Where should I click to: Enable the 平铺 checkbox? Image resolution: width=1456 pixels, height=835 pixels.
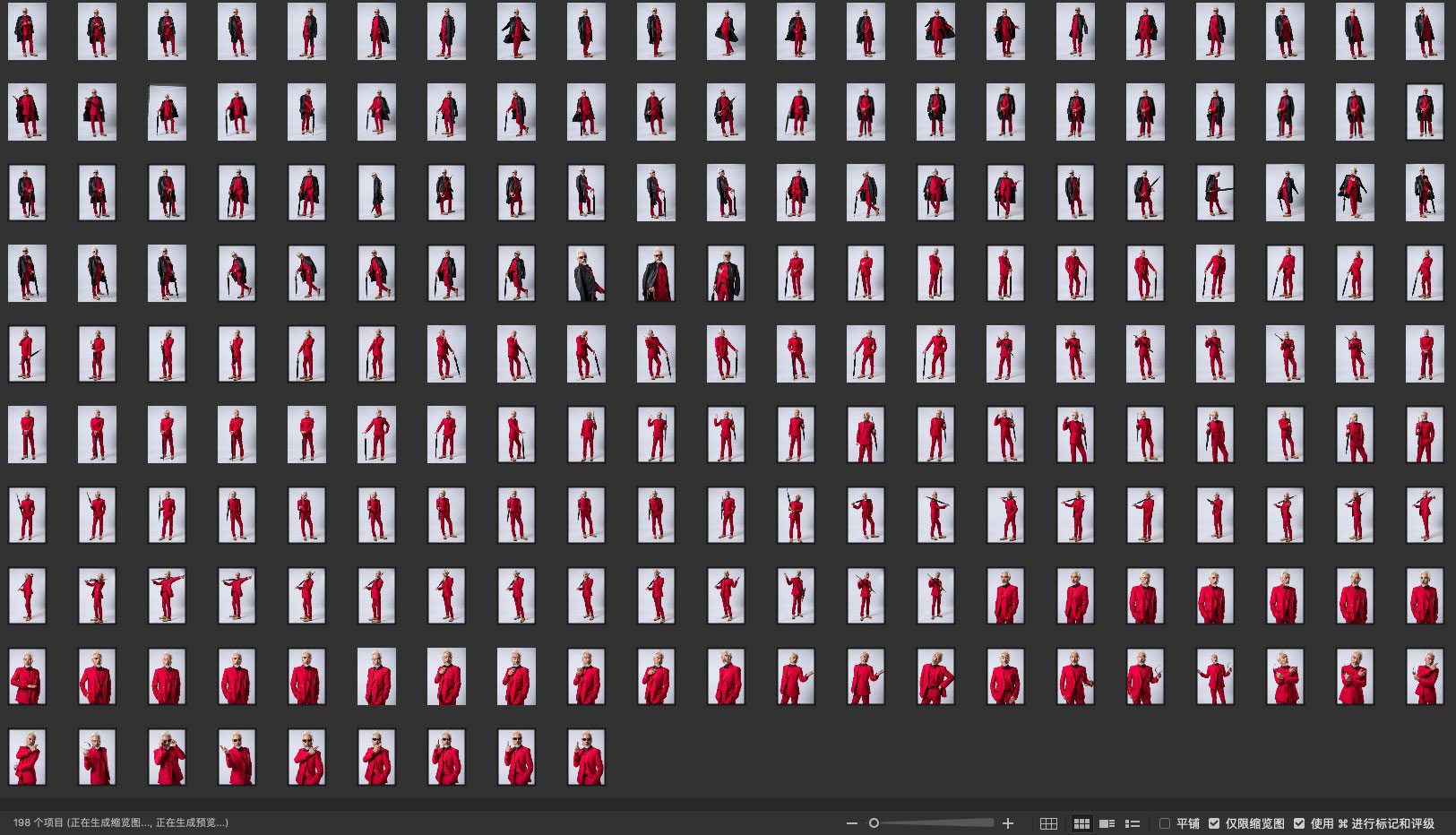1165,823
